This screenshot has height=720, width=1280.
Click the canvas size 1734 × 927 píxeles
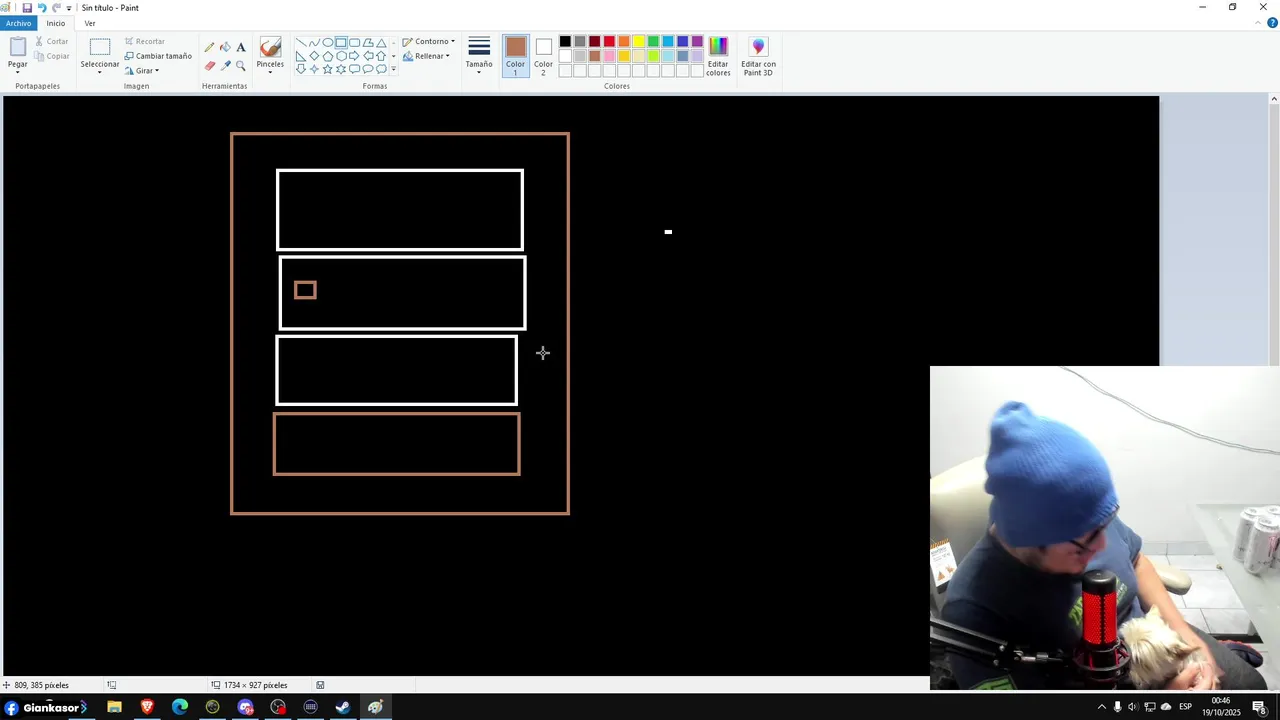[x=256, y=685]
